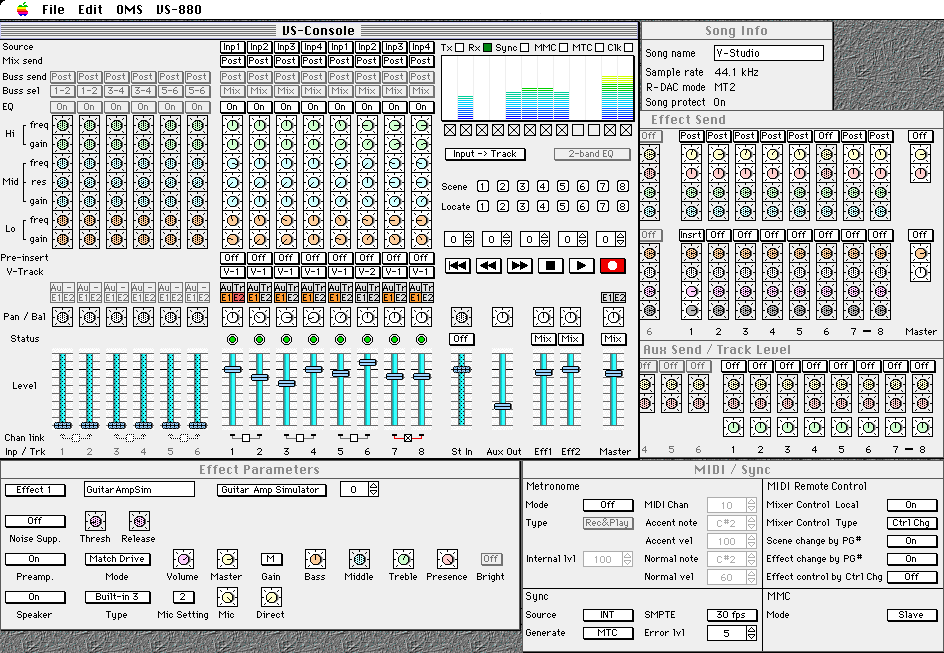Click the Release knob in Effect Parameters

pyautogui.click(x=139, y=521)
